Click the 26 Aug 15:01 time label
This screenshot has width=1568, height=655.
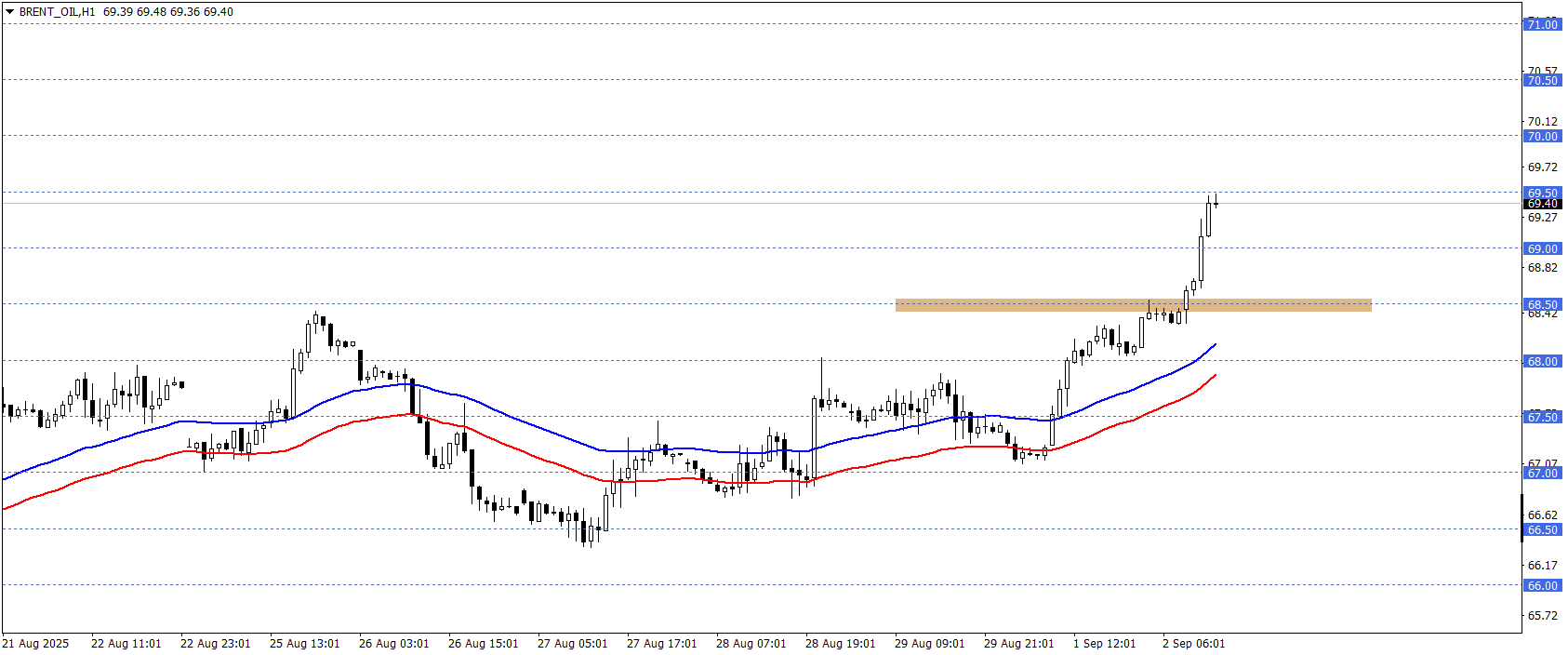click(483, 644)
